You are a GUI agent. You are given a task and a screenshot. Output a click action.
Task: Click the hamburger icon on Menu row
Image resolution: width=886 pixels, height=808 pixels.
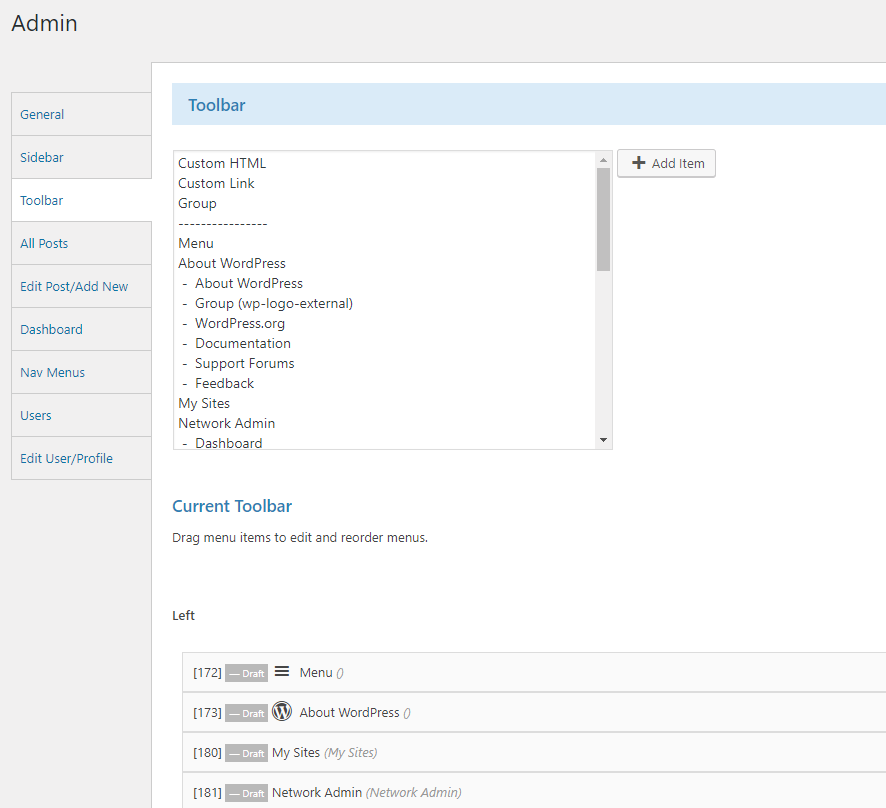(282, 672)
